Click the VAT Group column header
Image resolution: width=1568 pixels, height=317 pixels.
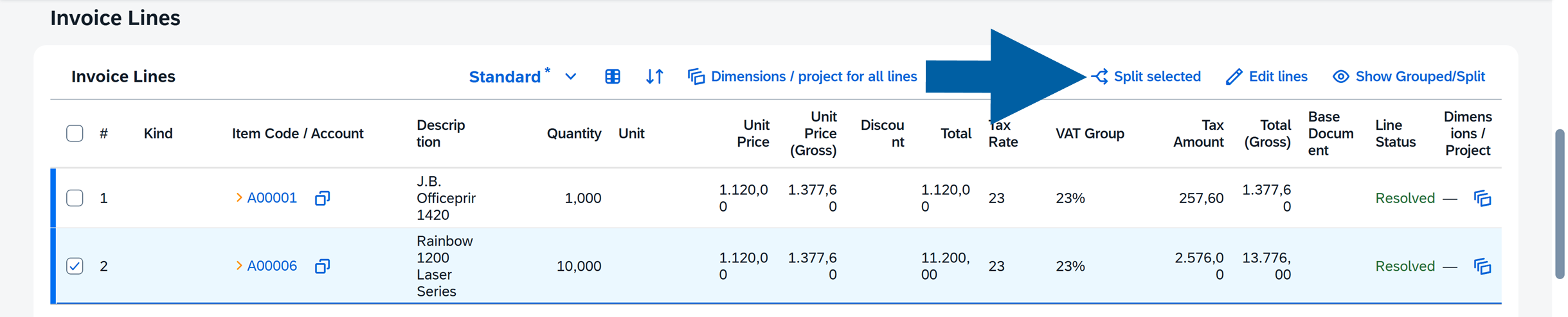point(1090,134)
